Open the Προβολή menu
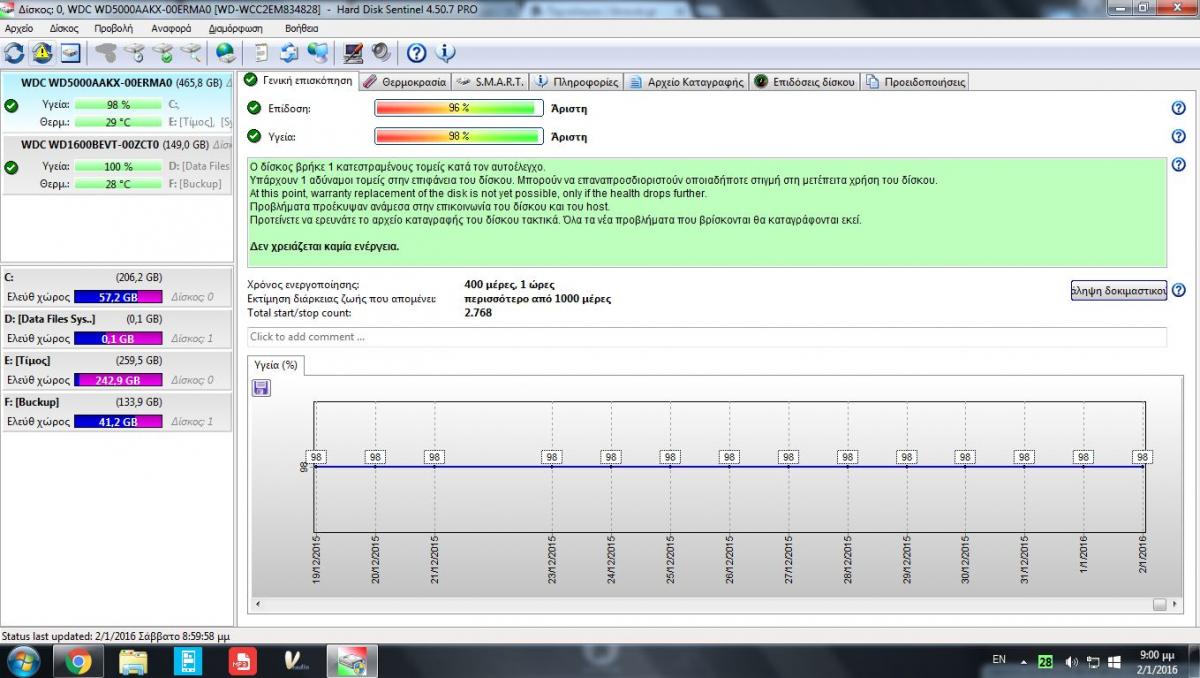 [113, 28]
